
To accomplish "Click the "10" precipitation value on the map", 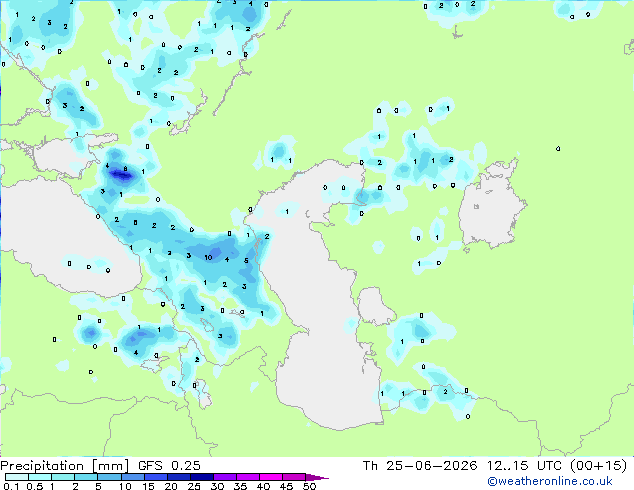I will tap(208, 258).
